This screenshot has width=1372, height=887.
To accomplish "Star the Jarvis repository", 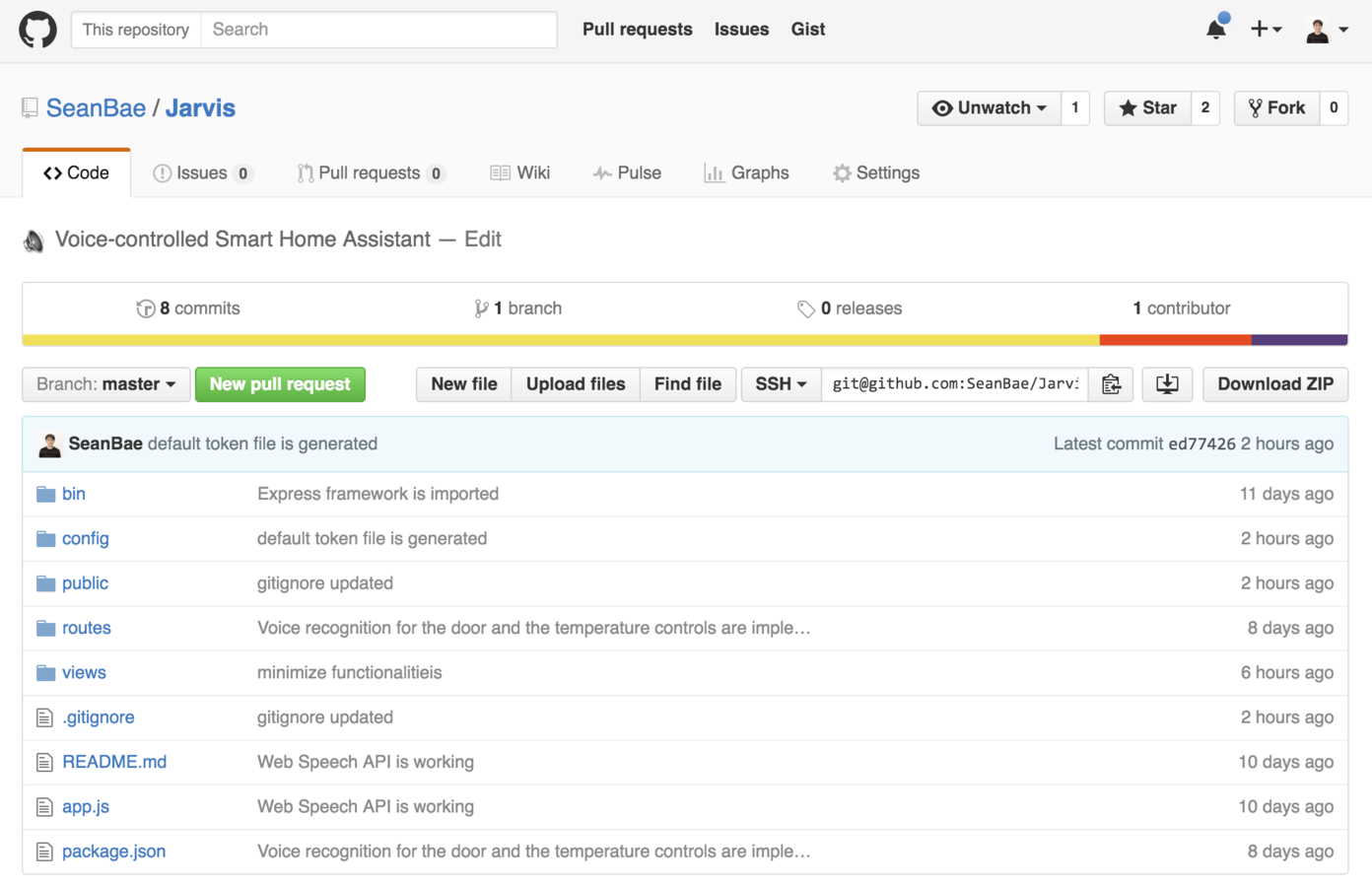I will click(x=1147, y=108).
